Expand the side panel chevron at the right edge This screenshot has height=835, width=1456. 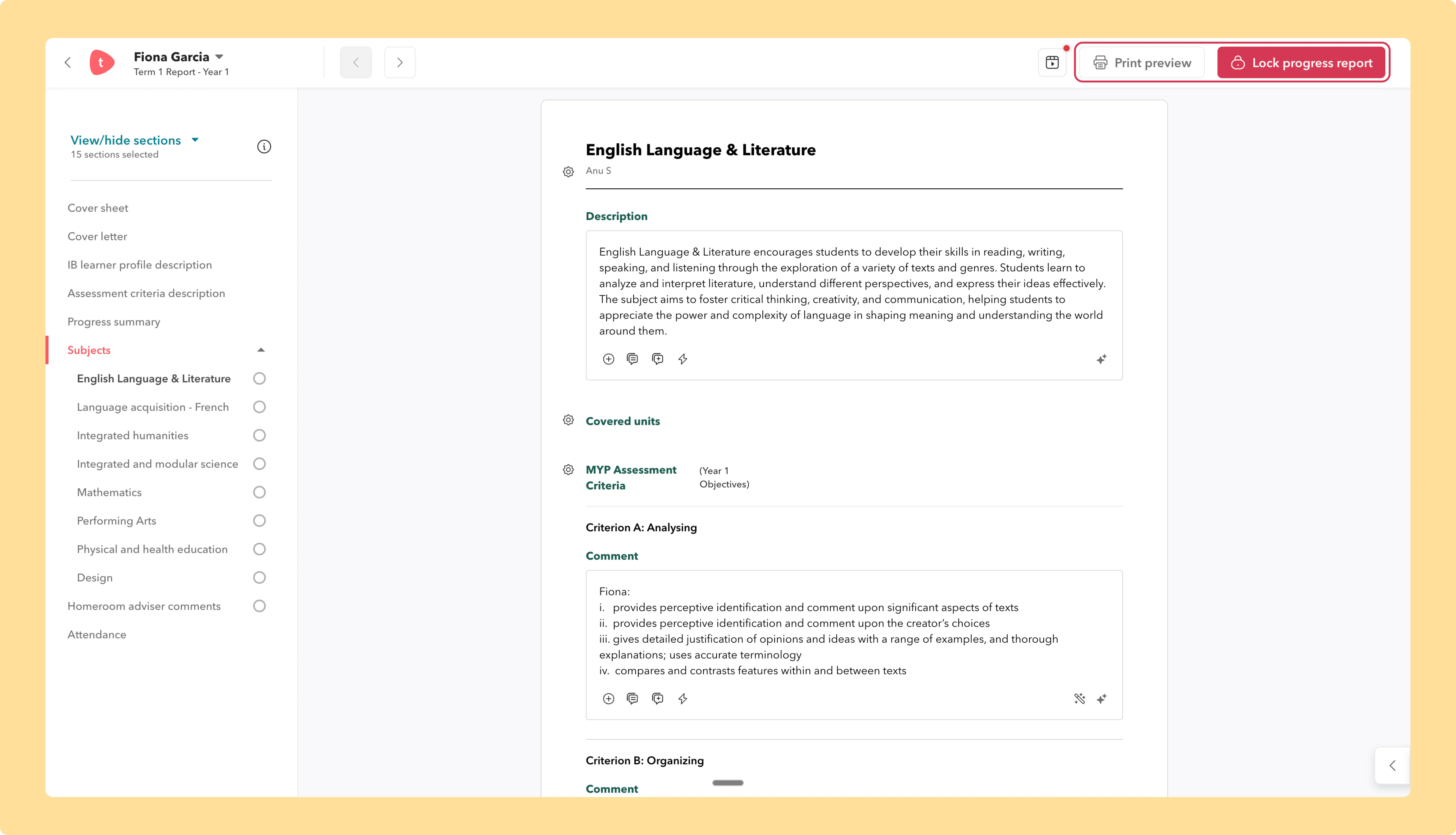pyautogui.click(x=1392, y=766)
